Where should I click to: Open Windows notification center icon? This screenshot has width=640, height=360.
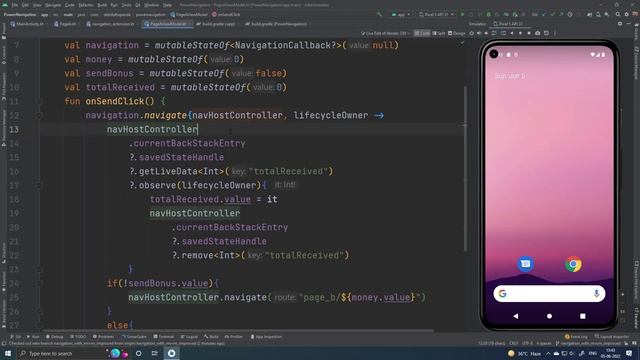click(x=629, y=353)
